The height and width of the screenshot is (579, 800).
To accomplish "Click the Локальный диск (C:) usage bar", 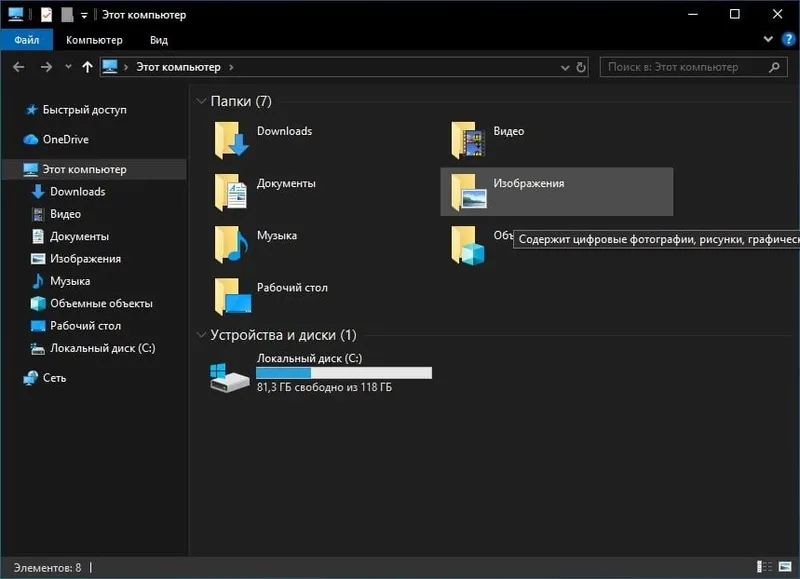I will 344,373.
